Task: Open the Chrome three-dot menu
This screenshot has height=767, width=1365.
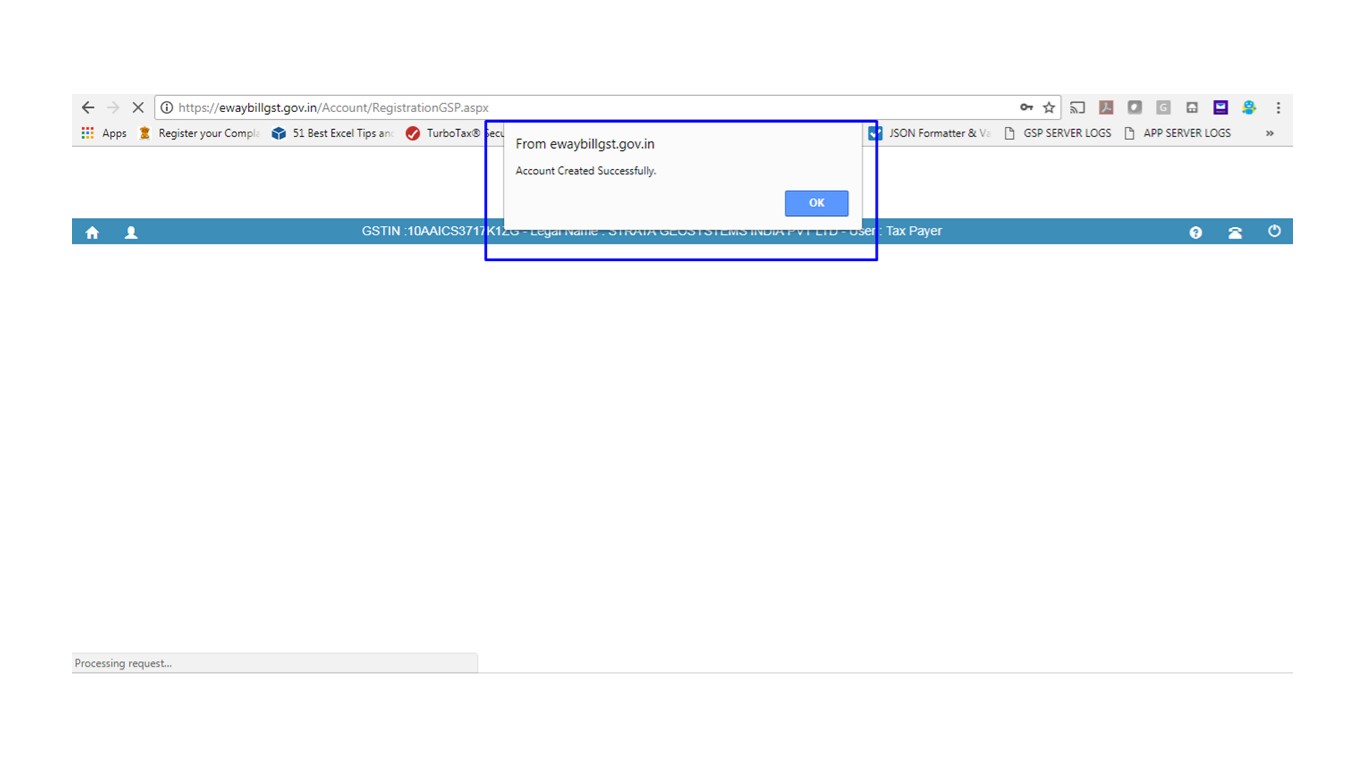Action: coord(1278,107)
